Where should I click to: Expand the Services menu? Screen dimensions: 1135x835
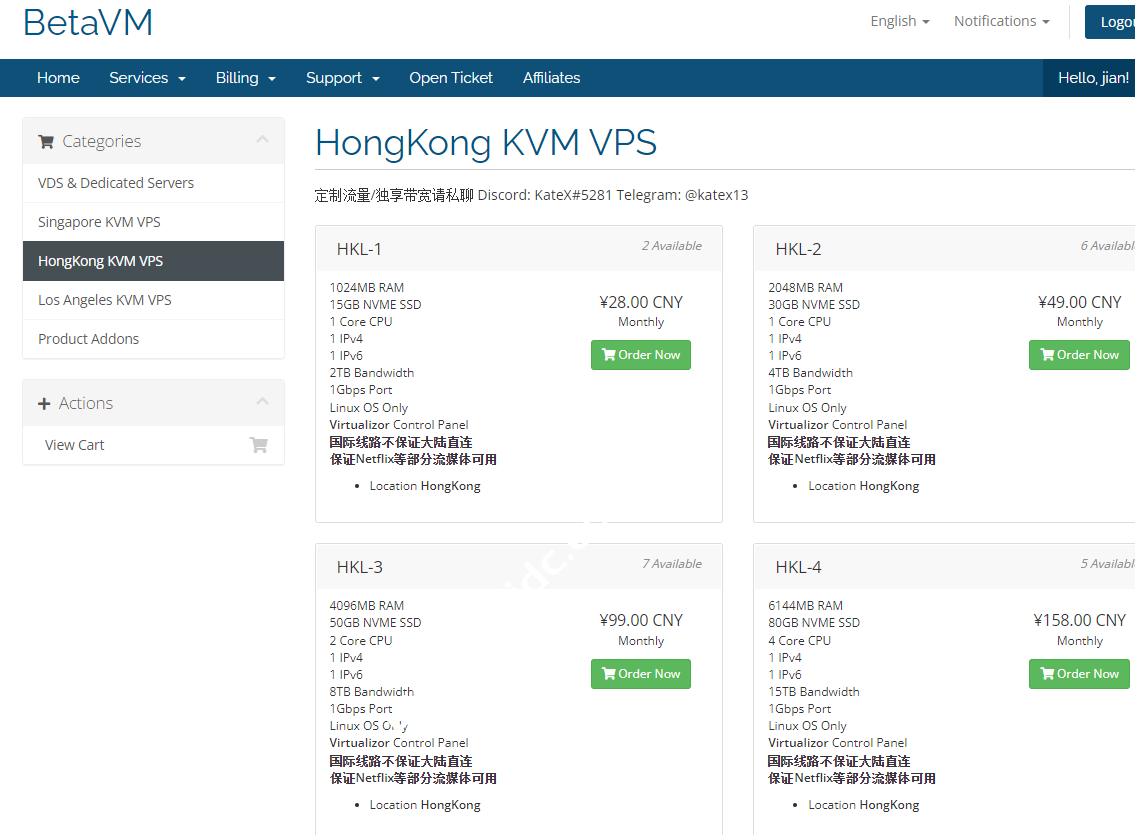pyautogui.click(x=147, y=77)
